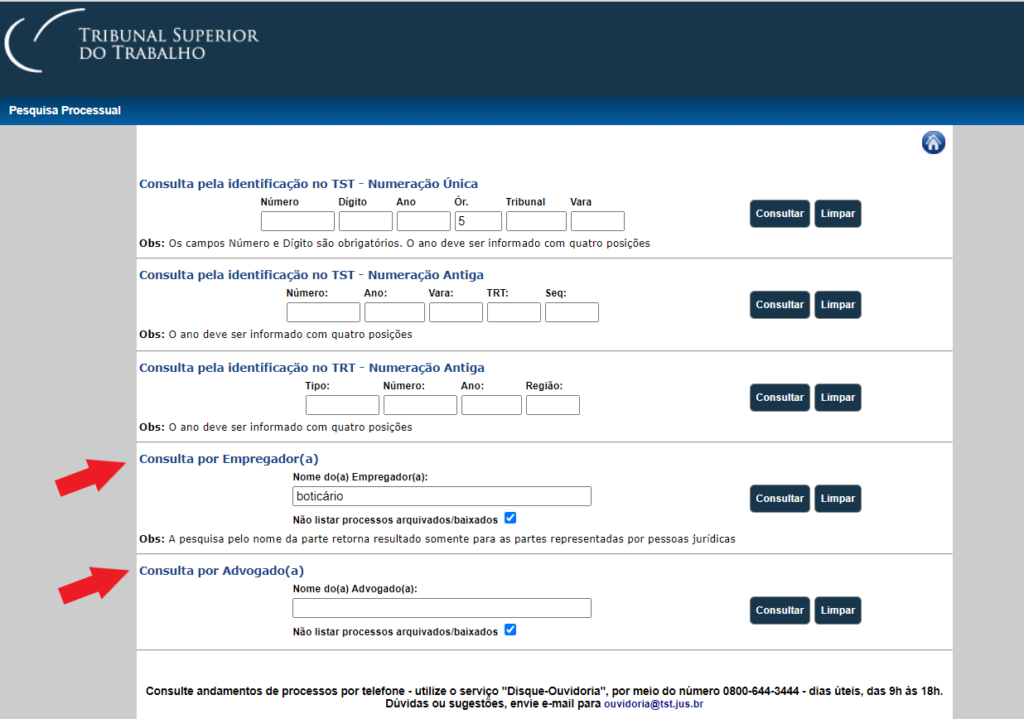The width and height of the screenshot is (1024, 719).
Task: Click the Ór. field containing 5
Action: pos(478,221)
